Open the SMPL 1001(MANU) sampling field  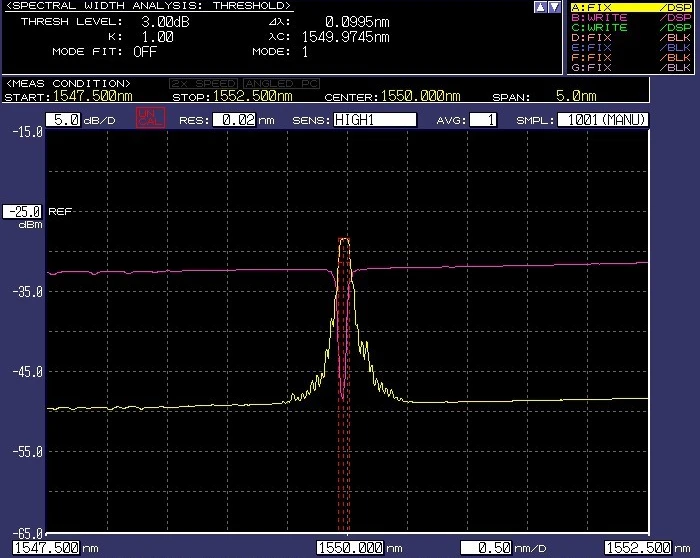[603, 120]
